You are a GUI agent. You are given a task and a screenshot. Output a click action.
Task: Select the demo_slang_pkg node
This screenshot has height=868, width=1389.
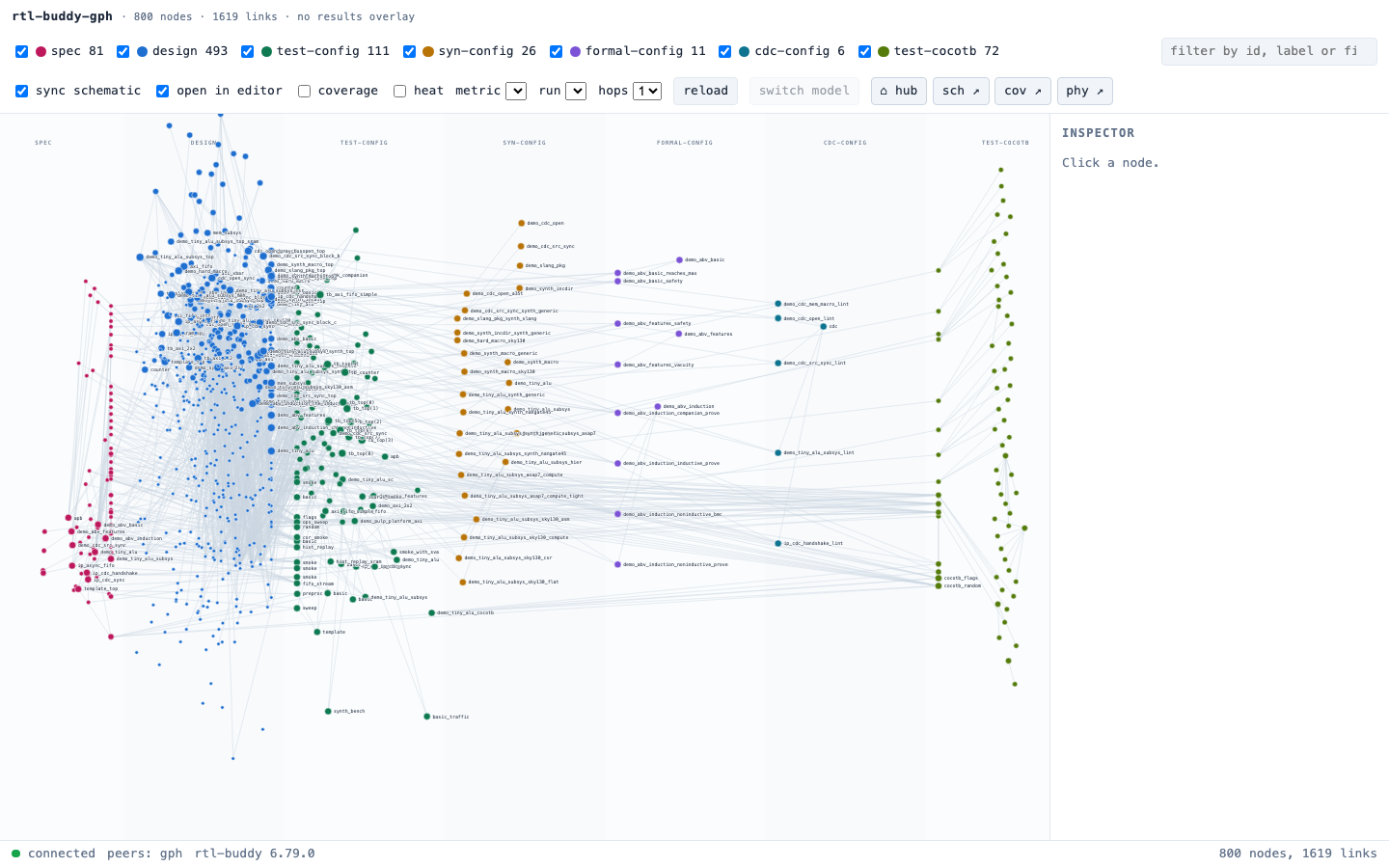(520, 265)
